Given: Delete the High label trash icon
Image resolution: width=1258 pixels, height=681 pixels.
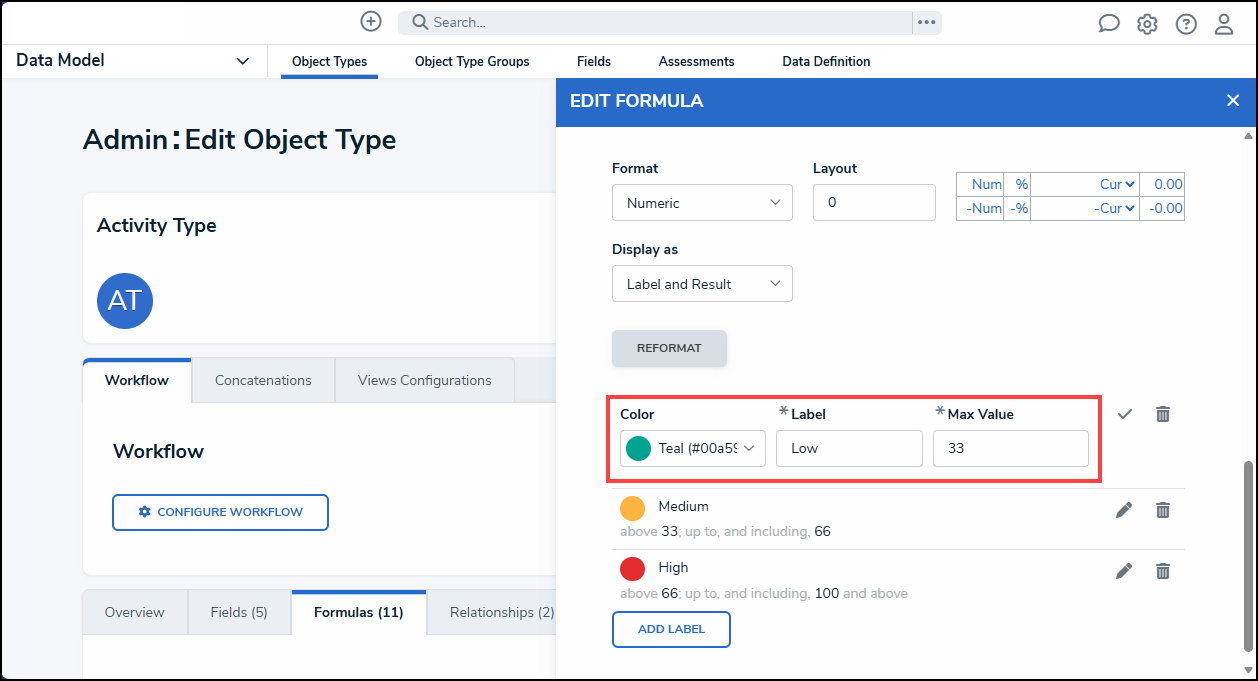Looking at the screenshot, I should coord(1162,571).
